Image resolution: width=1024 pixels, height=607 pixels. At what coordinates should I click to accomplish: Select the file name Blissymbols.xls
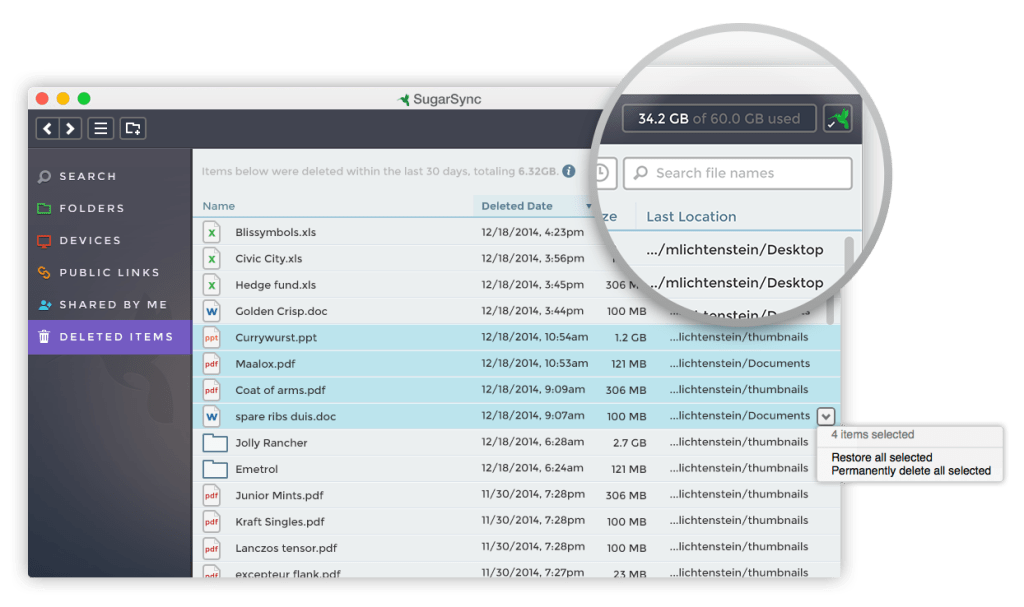coord(276,233)
